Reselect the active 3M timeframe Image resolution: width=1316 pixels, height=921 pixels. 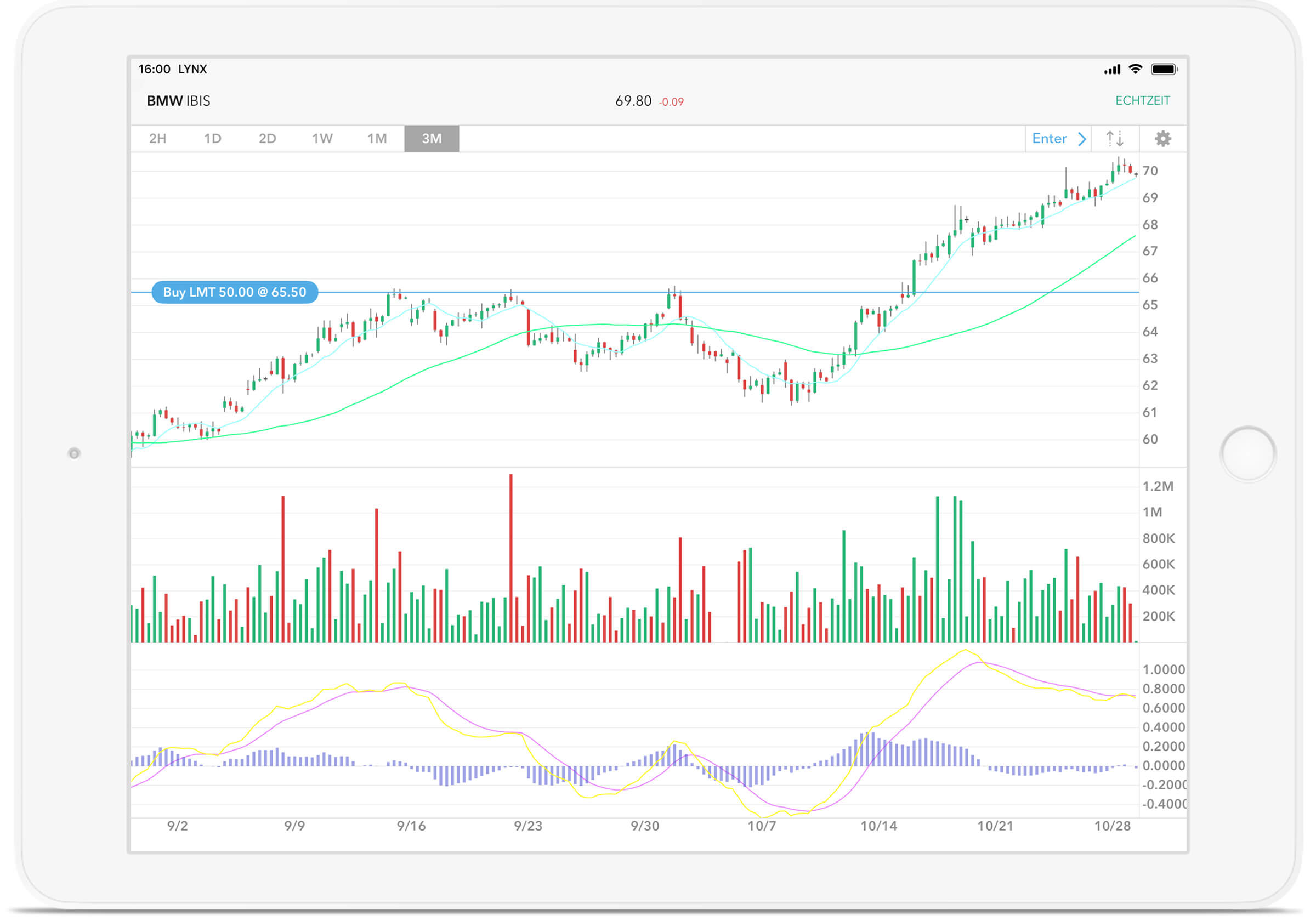tap(432, 138)
